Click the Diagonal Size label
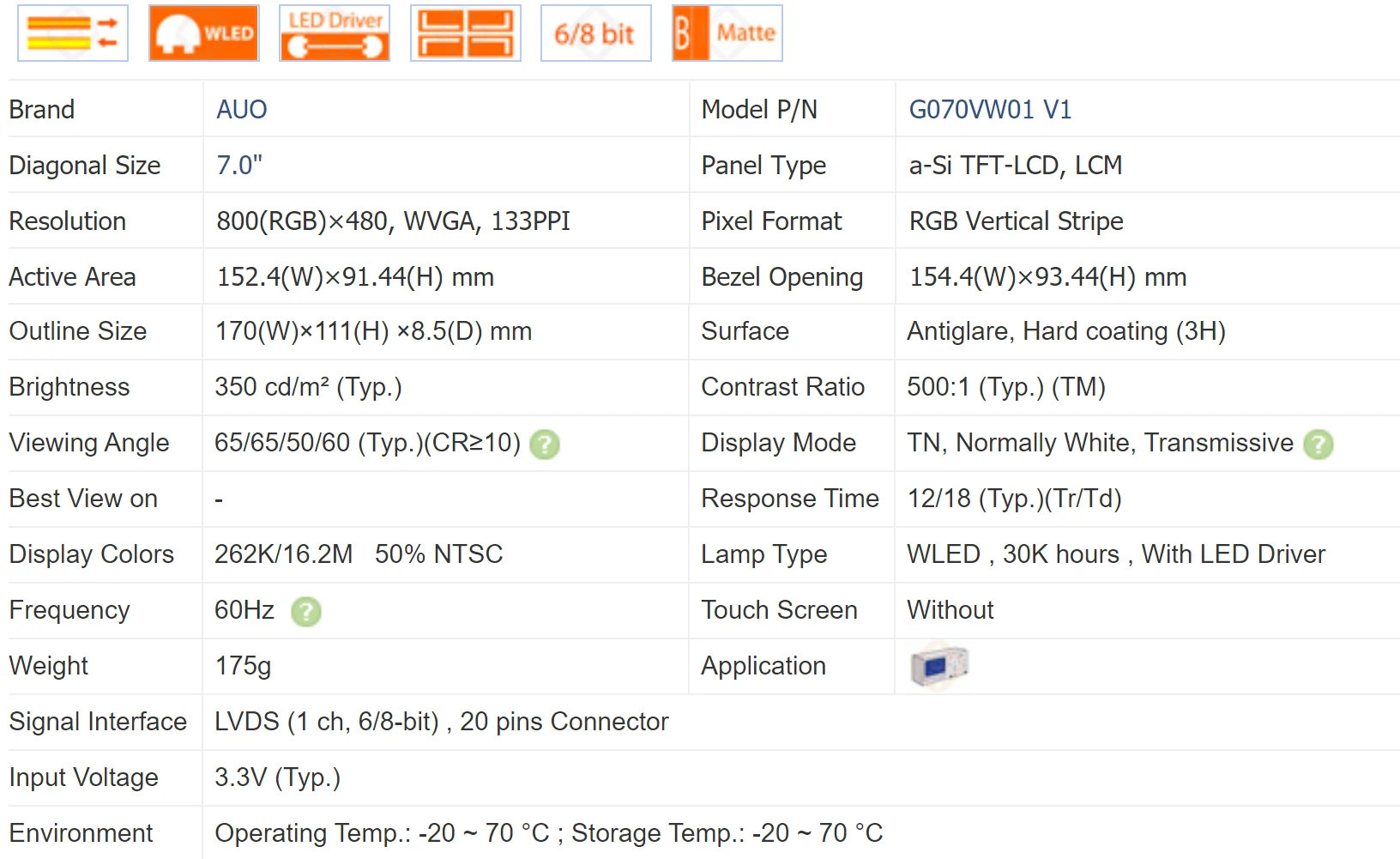This screenshot has height=859, width=1400. (x=85, y=166)
